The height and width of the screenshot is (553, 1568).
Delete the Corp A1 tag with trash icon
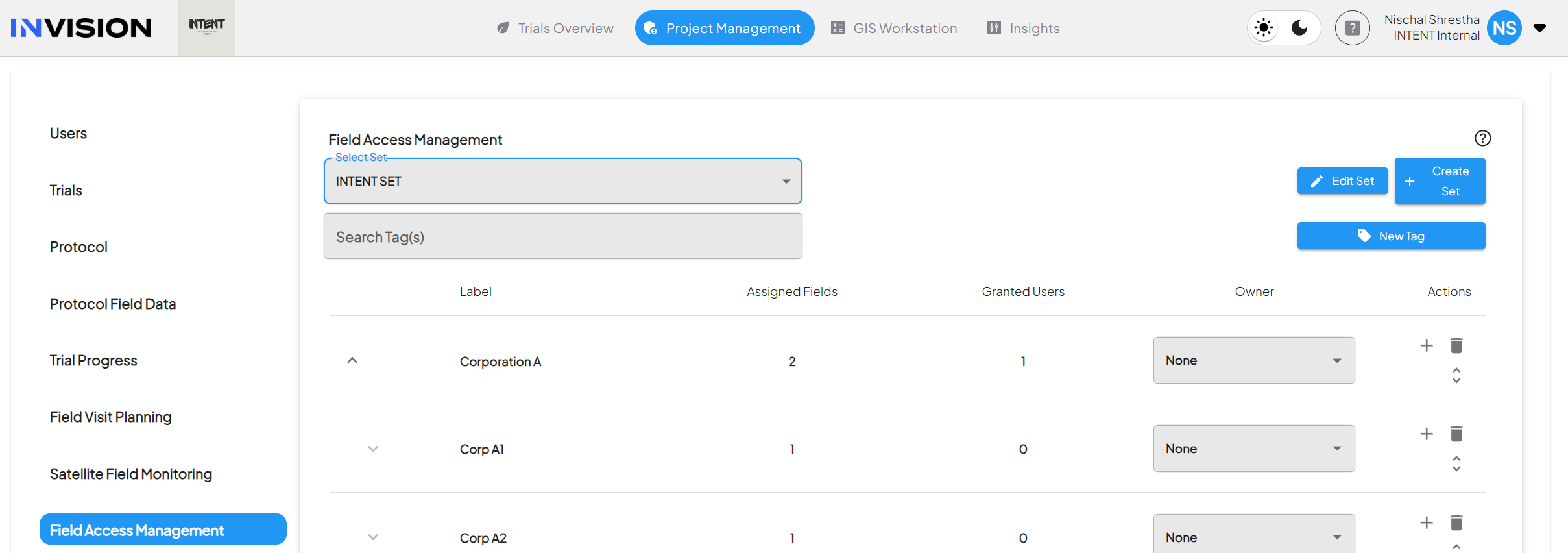1456,434
